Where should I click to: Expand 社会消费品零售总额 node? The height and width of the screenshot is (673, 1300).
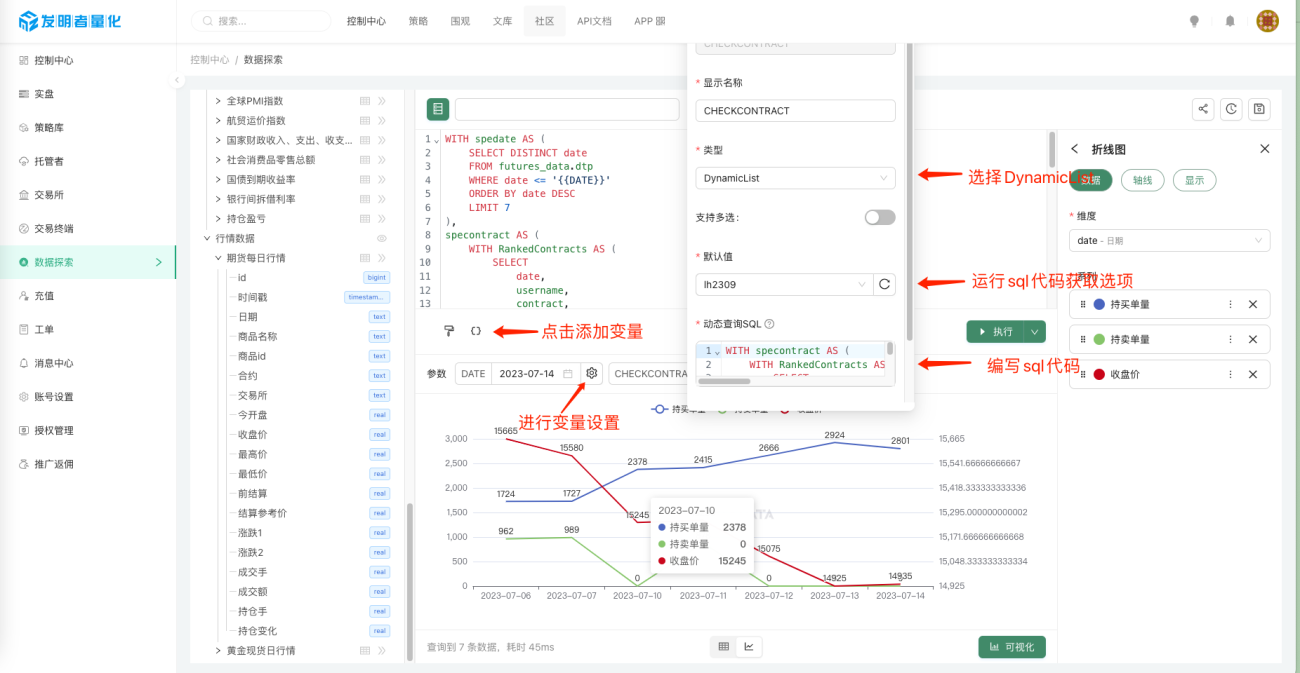[x=218, y=160]
